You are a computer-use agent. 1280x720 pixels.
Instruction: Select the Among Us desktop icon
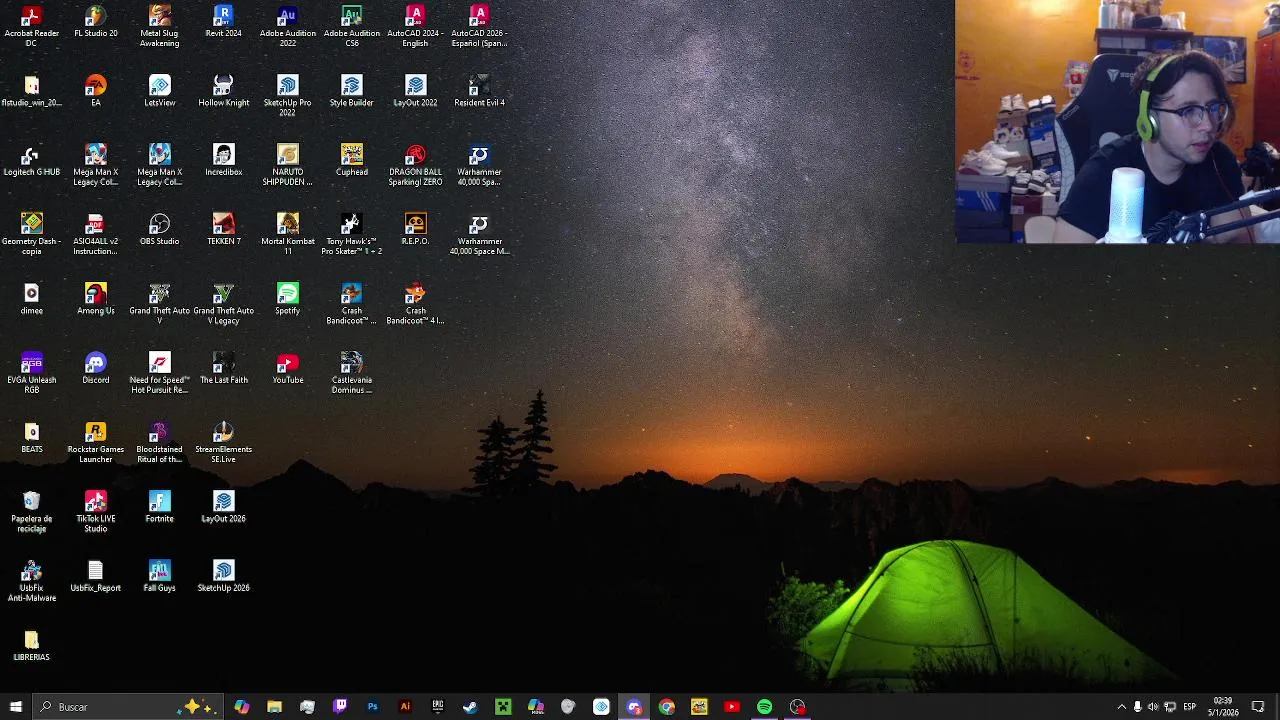(x=95, y=299)
